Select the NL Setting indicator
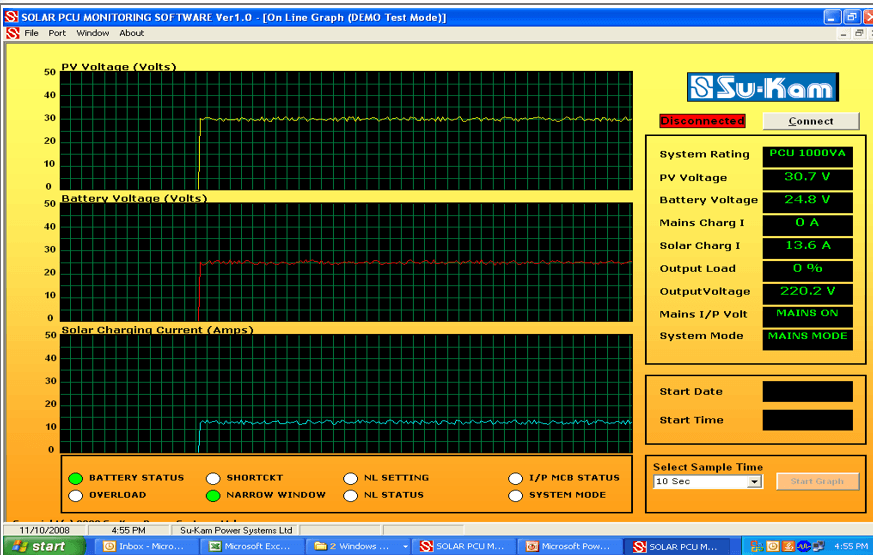The image size is (873, 555). (350, 478)
